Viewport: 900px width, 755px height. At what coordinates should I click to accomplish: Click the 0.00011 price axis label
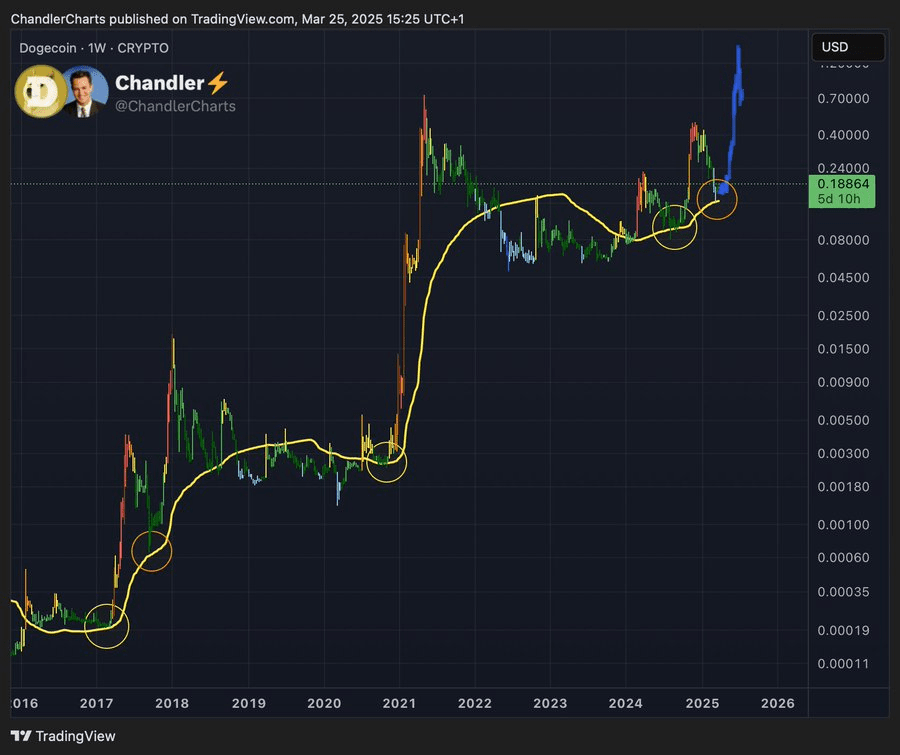[843, 664]
